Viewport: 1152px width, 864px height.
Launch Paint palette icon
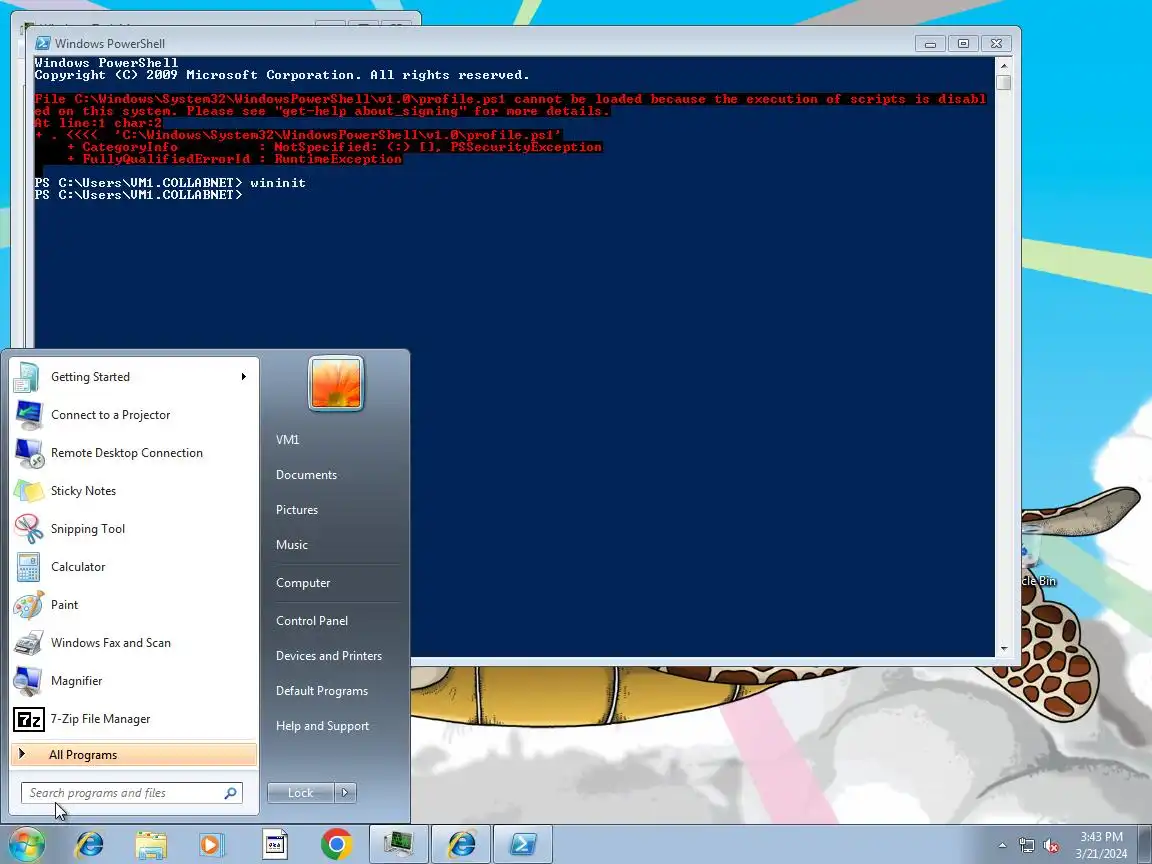point(28,605)
